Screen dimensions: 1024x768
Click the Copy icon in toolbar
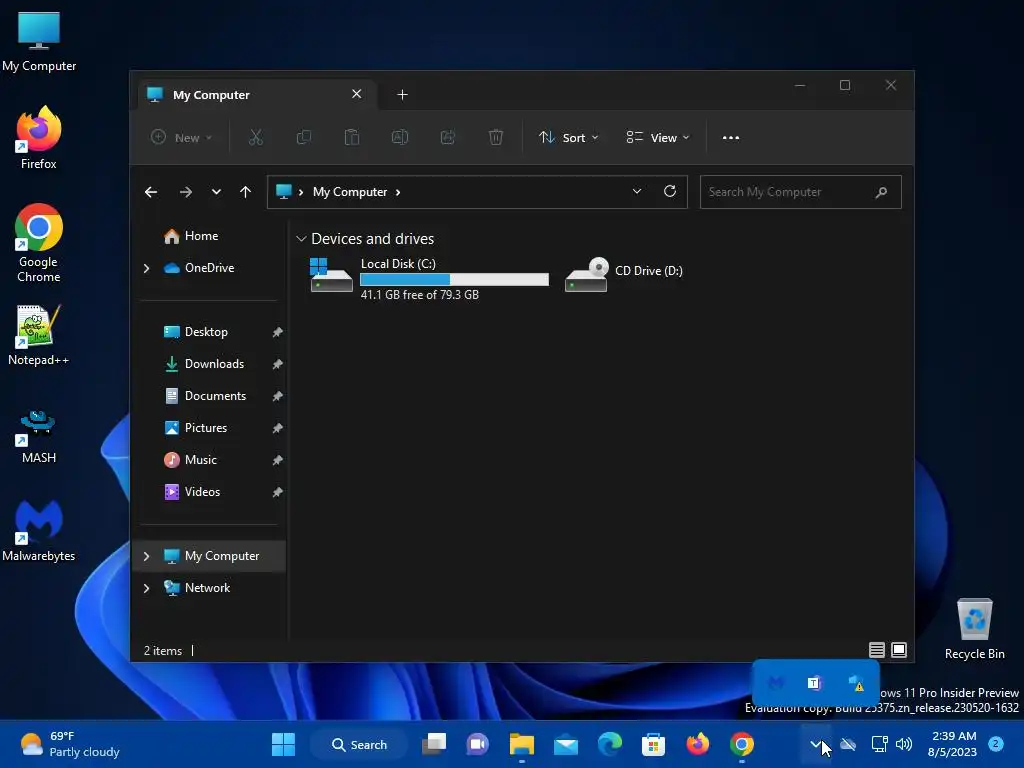(304, 137)
